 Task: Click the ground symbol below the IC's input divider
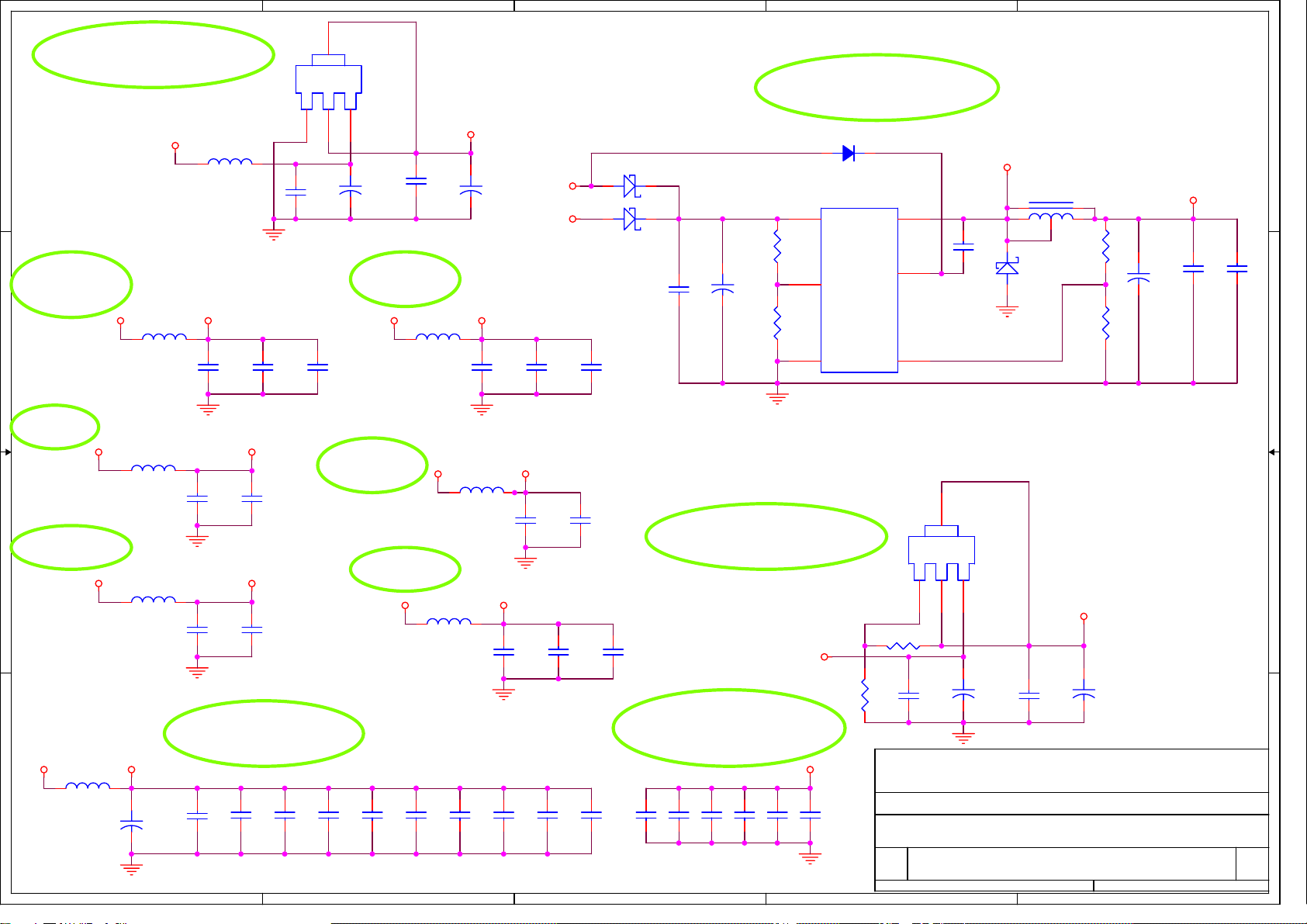click(x=777, y=398)
